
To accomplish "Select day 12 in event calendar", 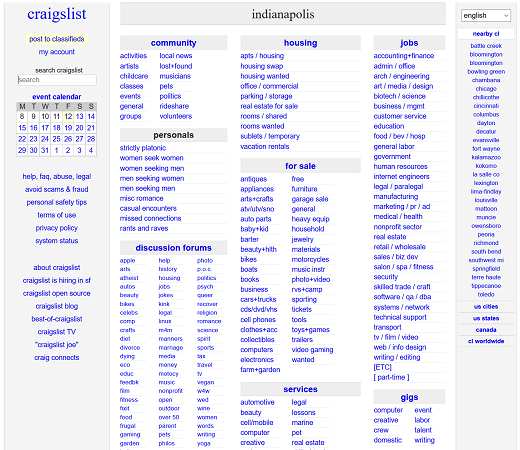I will 68,117.
